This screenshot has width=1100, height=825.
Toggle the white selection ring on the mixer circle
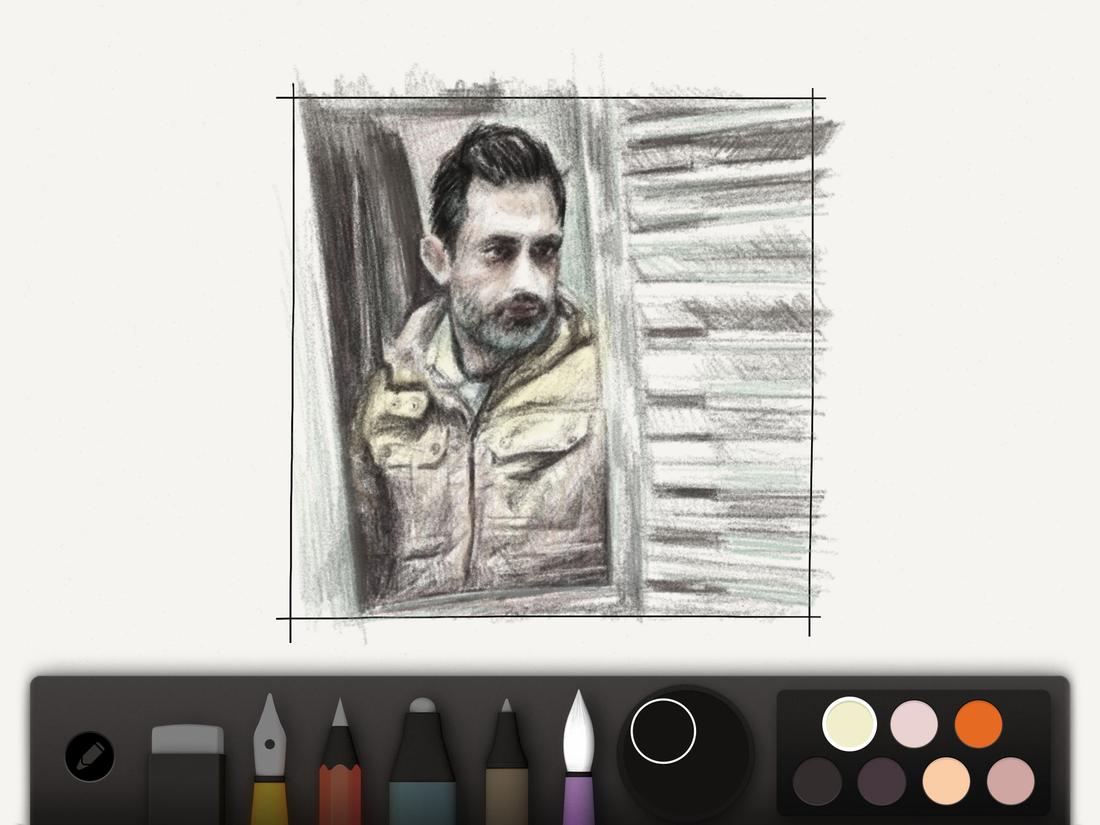pos(665,733)
